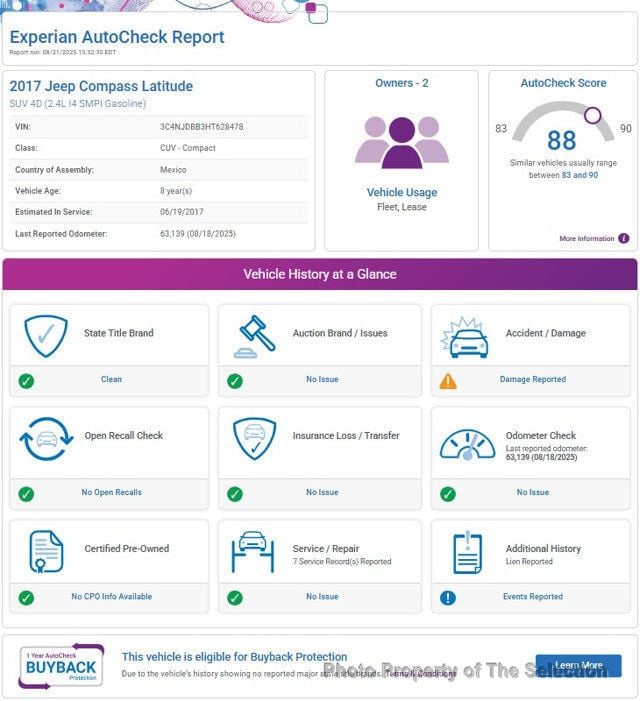Click the CUV - Compact class value
Viewport: 640px width, 701px height.
(x=188, y=148)
